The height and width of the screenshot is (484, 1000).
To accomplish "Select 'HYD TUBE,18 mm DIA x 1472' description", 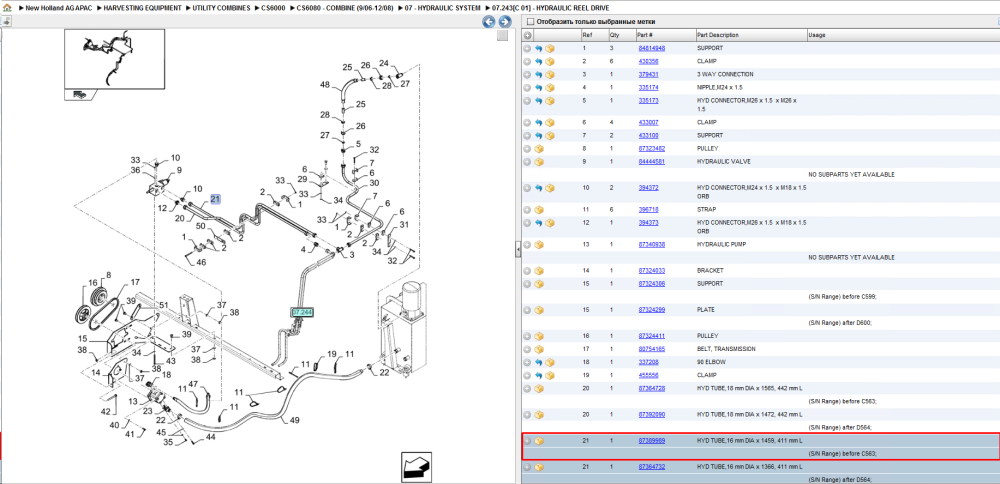I will [x=749, y=415].
